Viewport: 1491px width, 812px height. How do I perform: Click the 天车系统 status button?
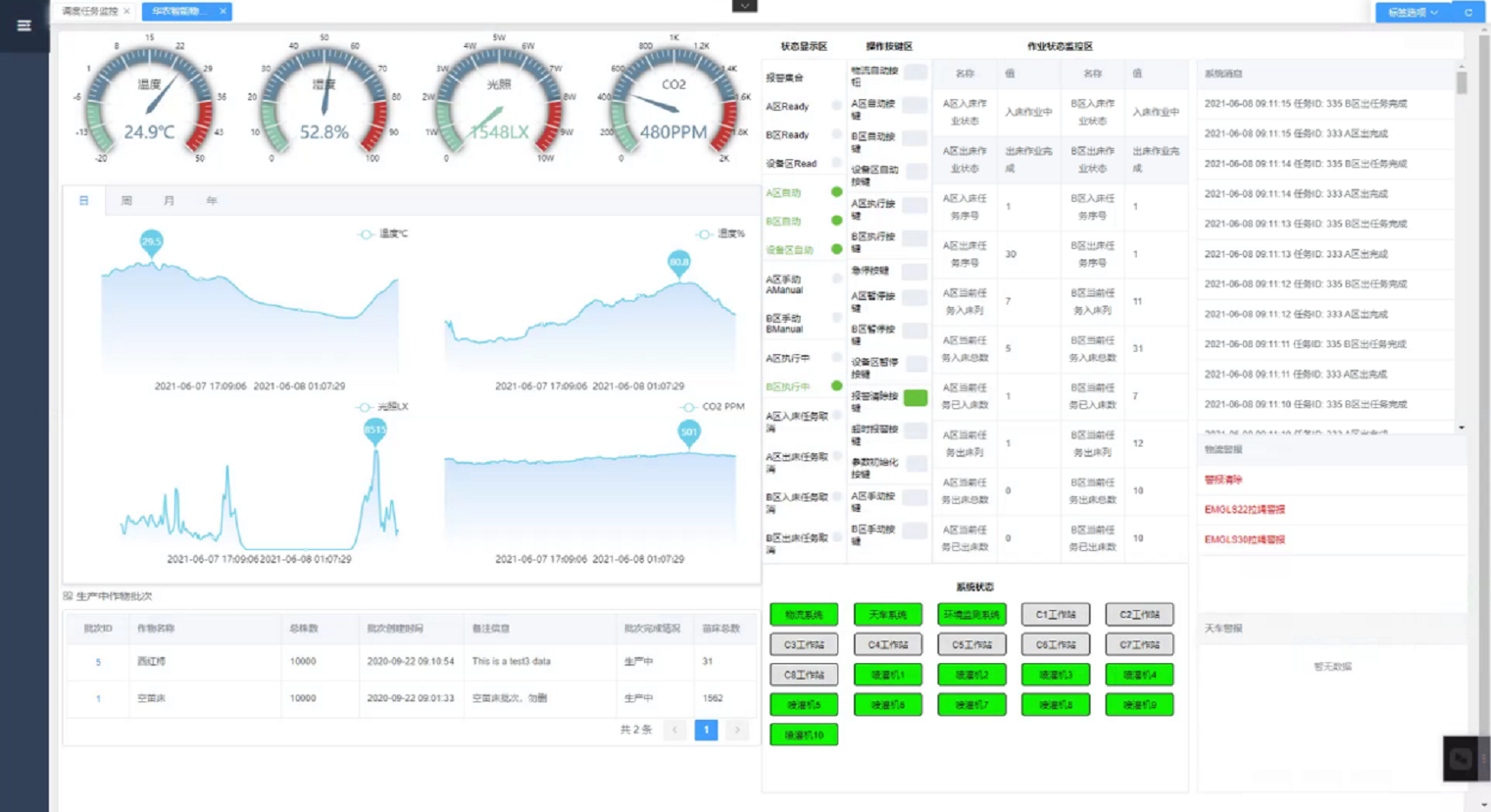coord(887,614)
